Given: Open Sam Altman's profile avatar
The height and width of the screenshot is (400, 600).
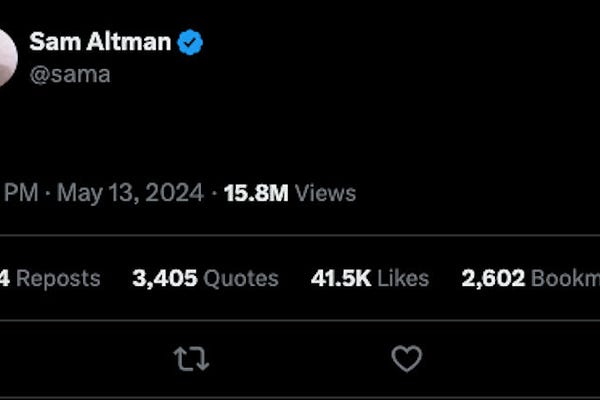Looking at the screenshot, I should pyautogui.click(x=6, y=58).
